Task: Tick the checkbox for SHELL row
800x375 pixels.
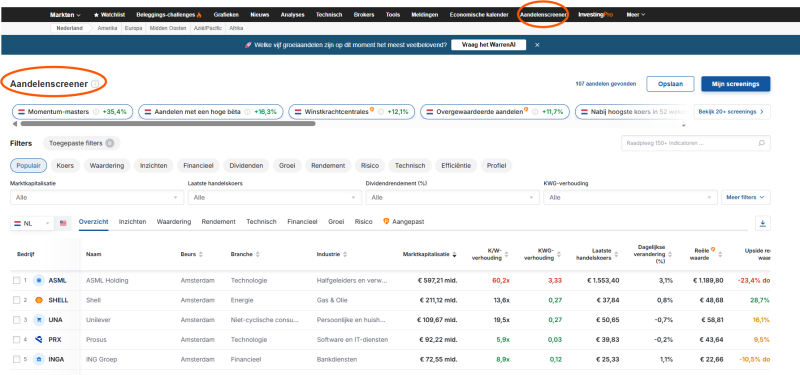Action: point(17,300)
